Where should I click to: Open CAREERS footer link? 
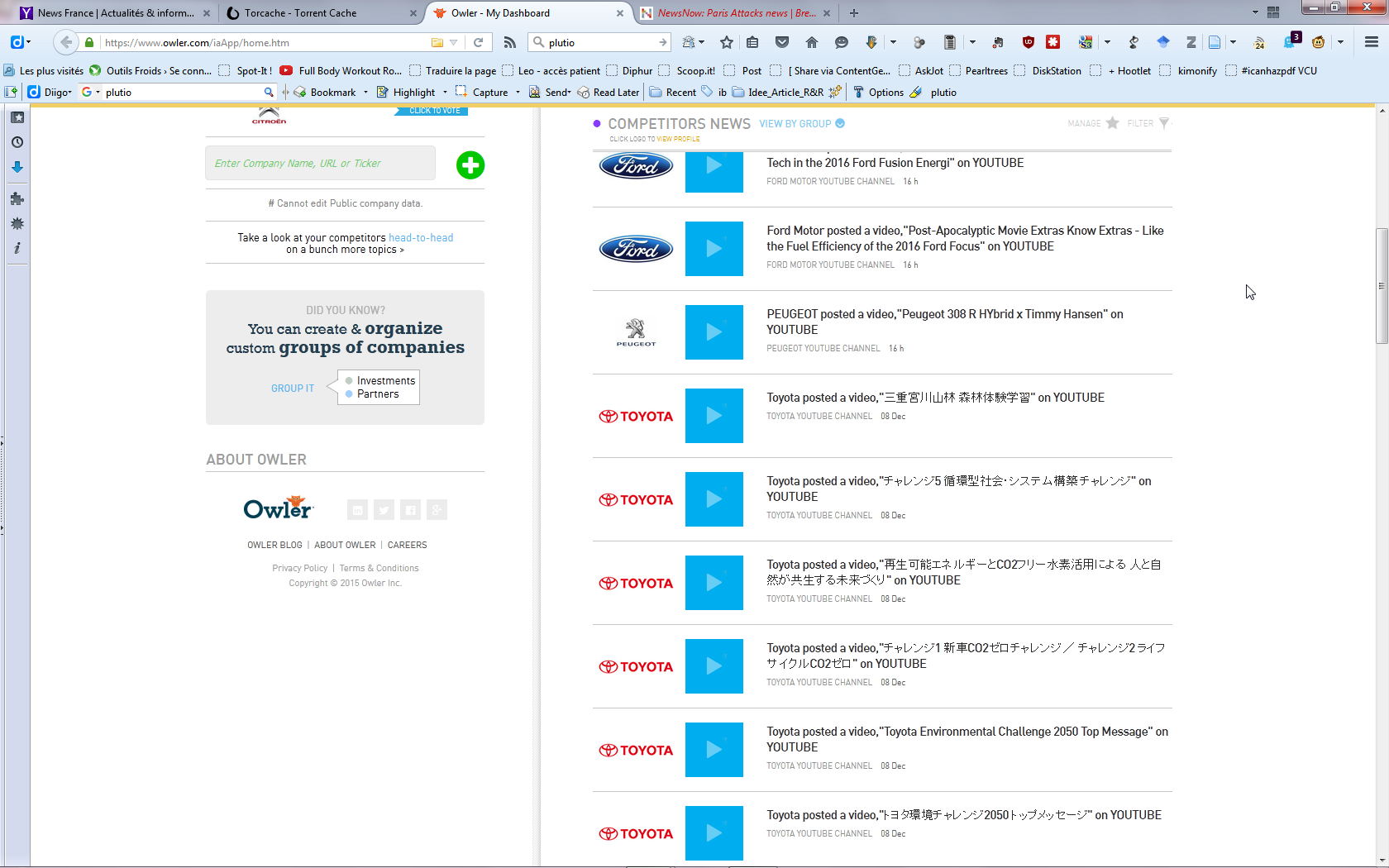[408, 545]
